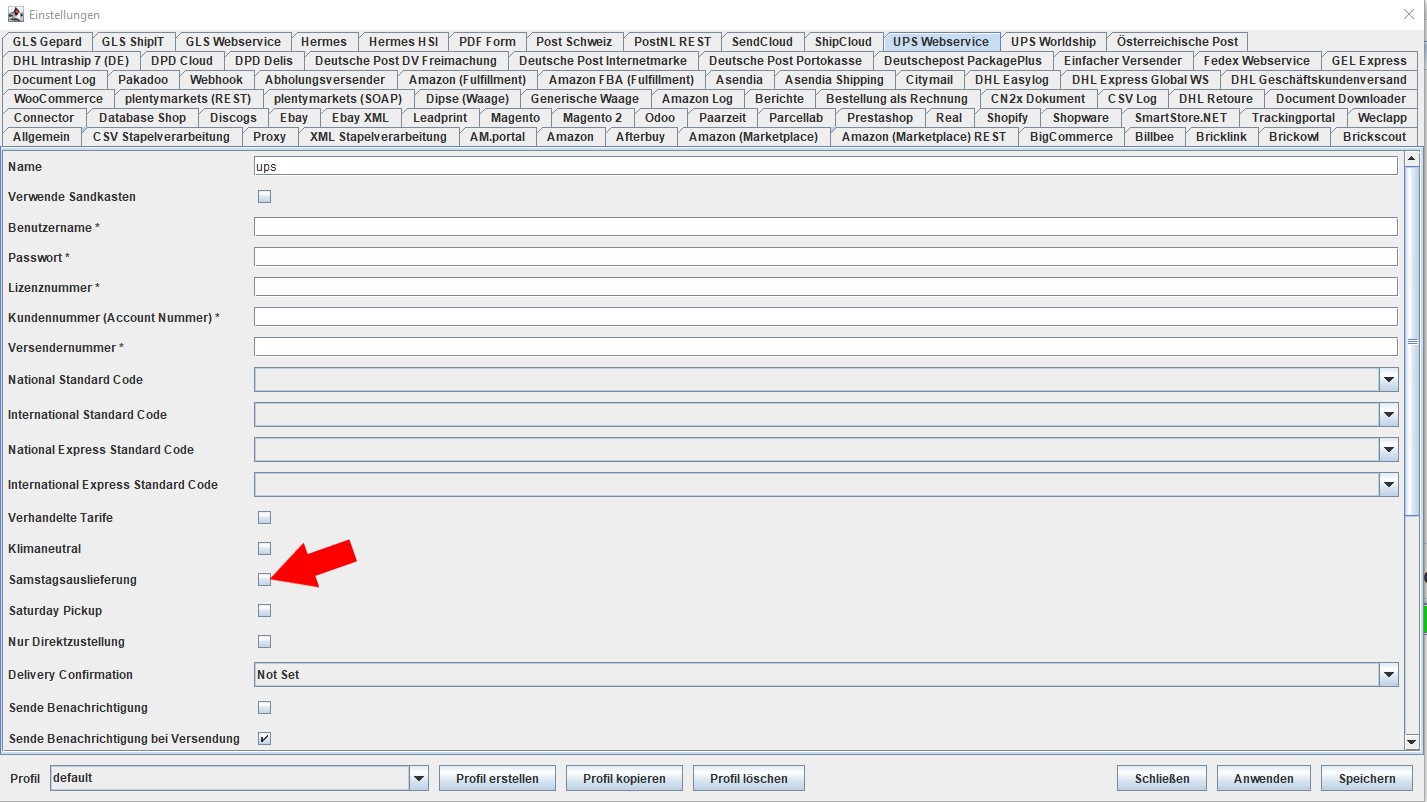Switch to the Allgemein tab
1427x802 pixels.
pyautogui.click(x=42, y=137)
